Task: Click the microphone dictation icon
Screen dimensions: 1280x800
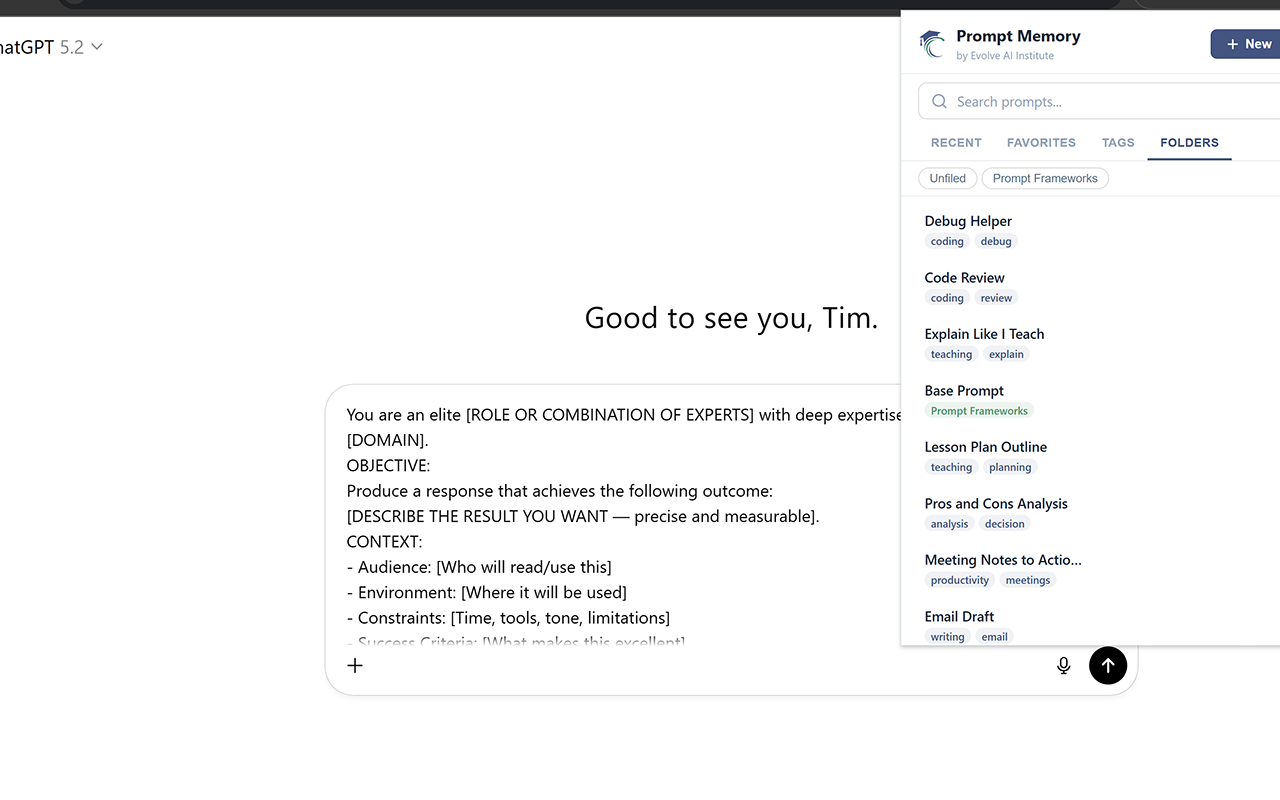Action: pyautogui.click(x=1063, y=666)
